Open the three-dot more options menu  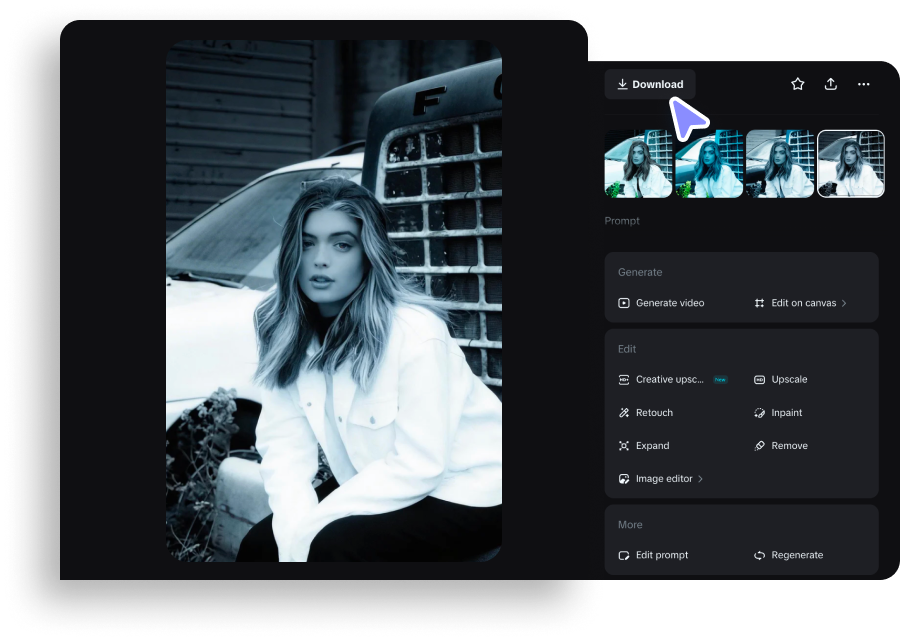coord(864,84)
